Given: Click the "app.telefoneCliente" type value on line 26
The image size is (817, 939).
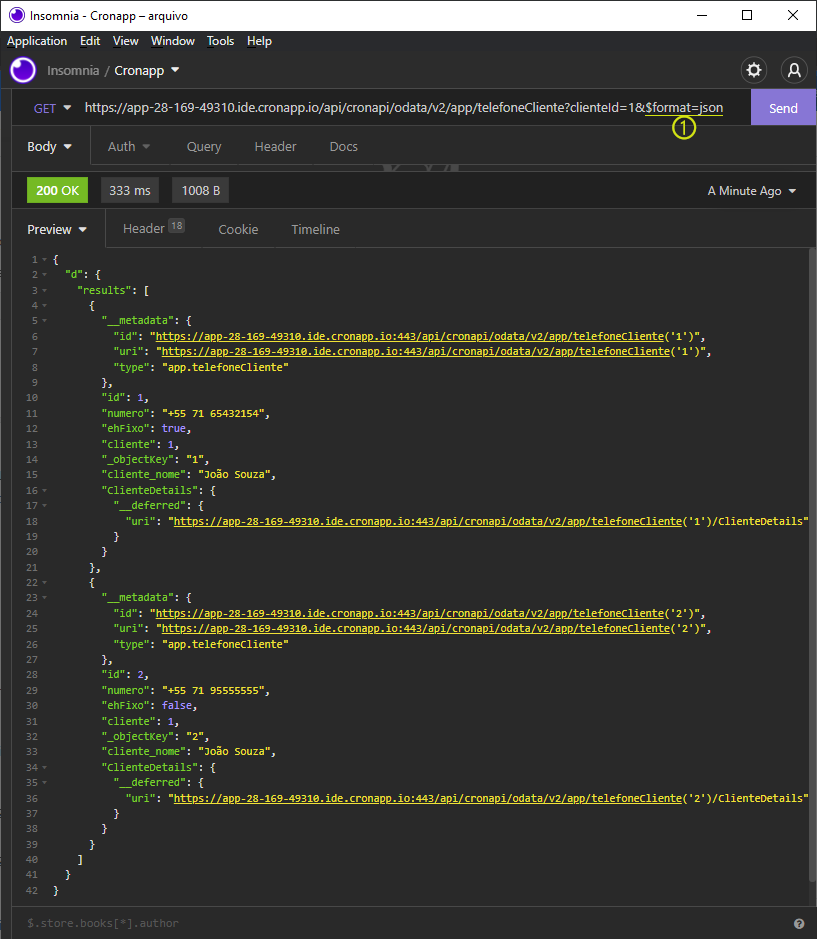Looking at the screenshot, I should coord(225,644).
